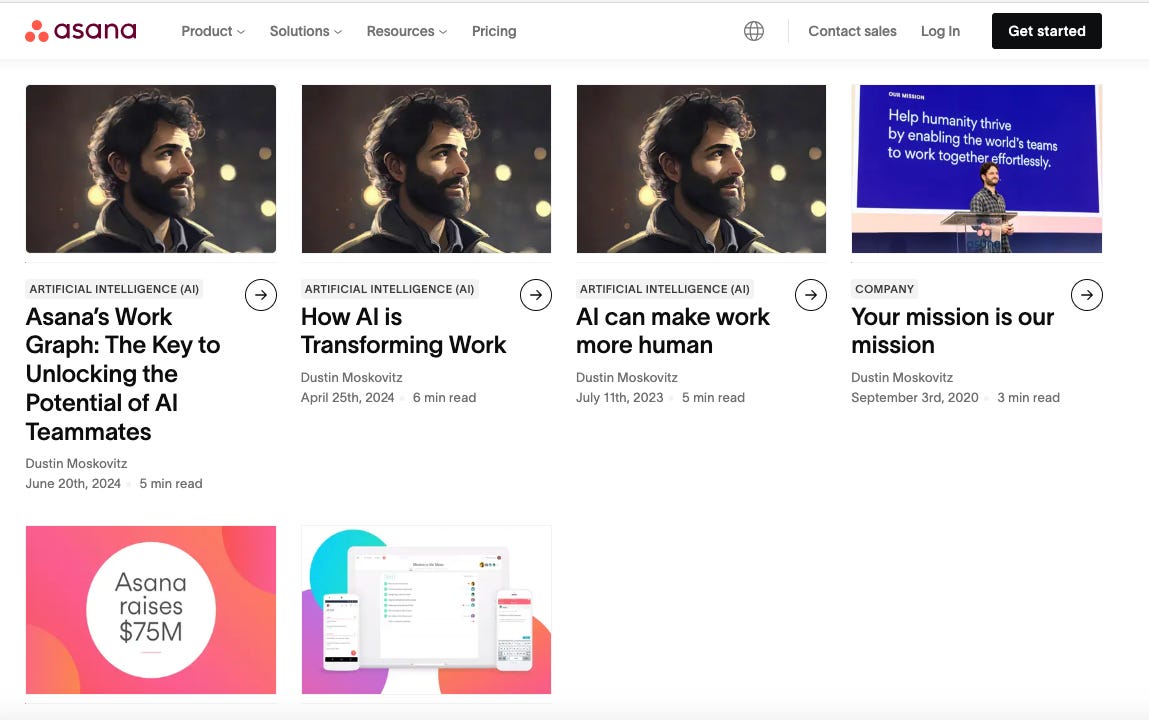Click the April 25th, 2024 date

coord(347,398)
